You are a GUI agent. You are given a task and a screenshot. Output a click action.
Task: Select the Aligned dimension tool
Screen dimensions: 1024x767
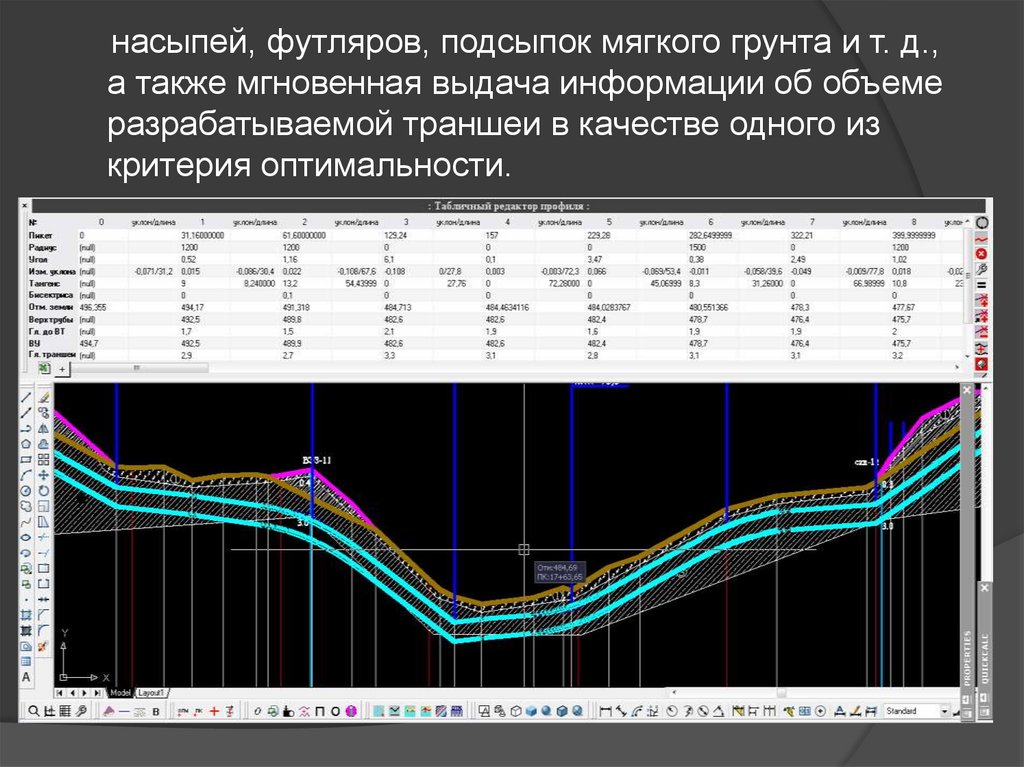[621, 711]
